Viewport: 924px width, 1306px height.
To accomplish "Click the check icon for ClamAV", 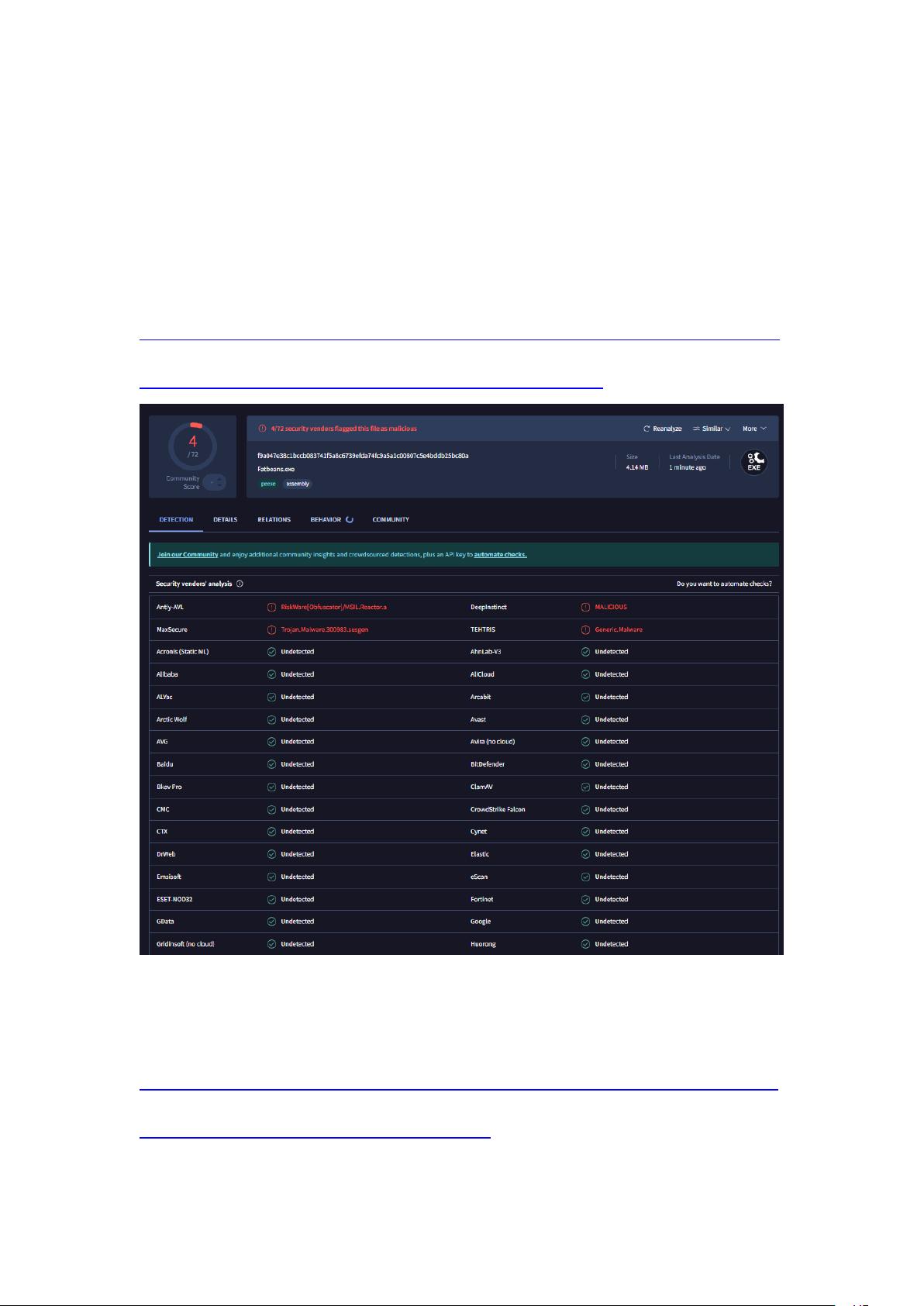I will click(x=585, y=787).
